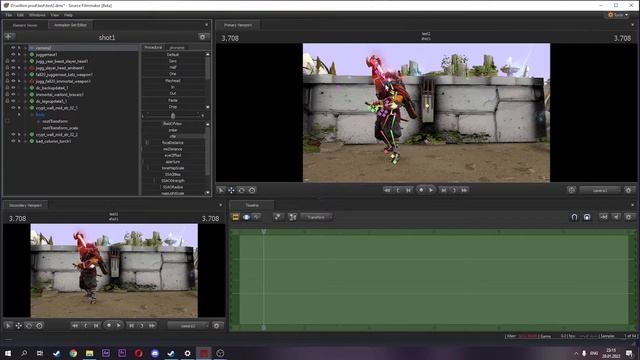Open camera dropdown in Secondary Viewport
This screenshot has height=360, width=640.
point(188,325)
